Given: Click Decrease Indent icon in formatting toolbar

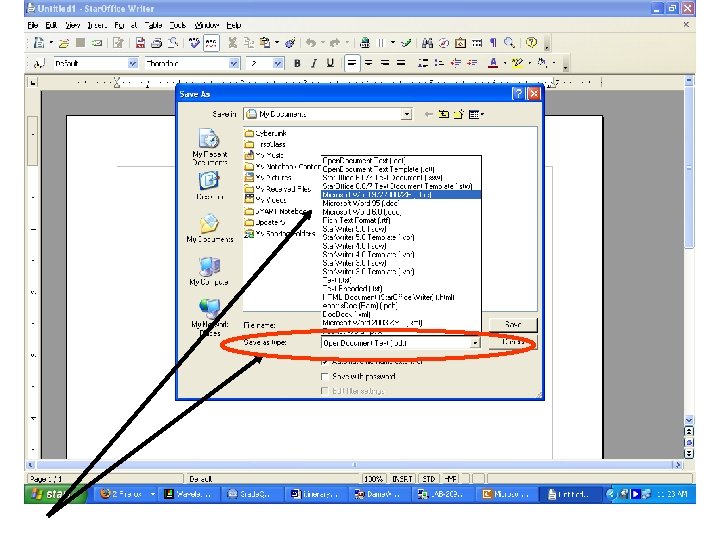Looking at the screenshot, I should pos(456,63).
